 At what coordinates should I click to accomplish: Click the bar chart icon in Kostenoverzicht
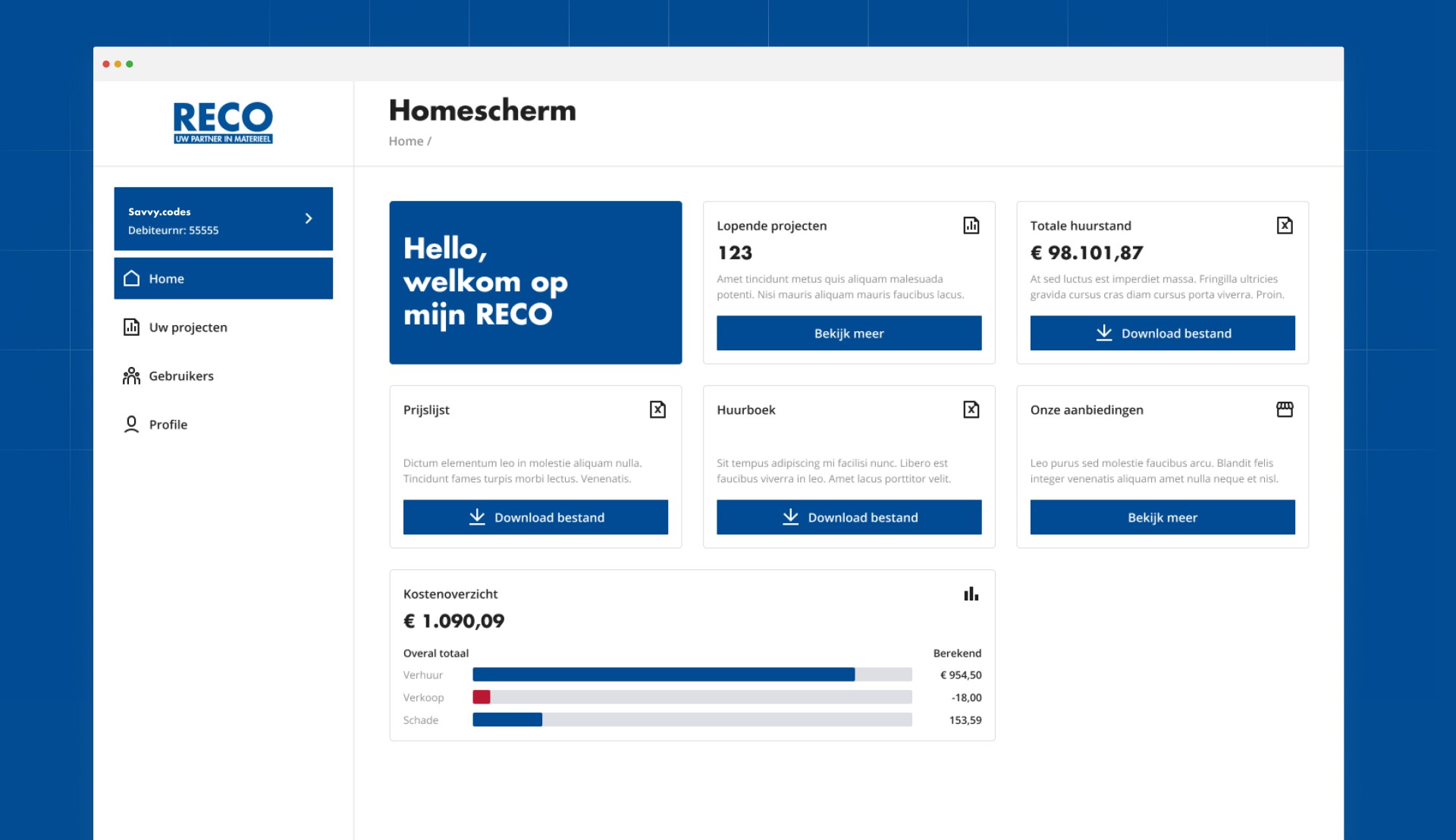pos(971,594)
